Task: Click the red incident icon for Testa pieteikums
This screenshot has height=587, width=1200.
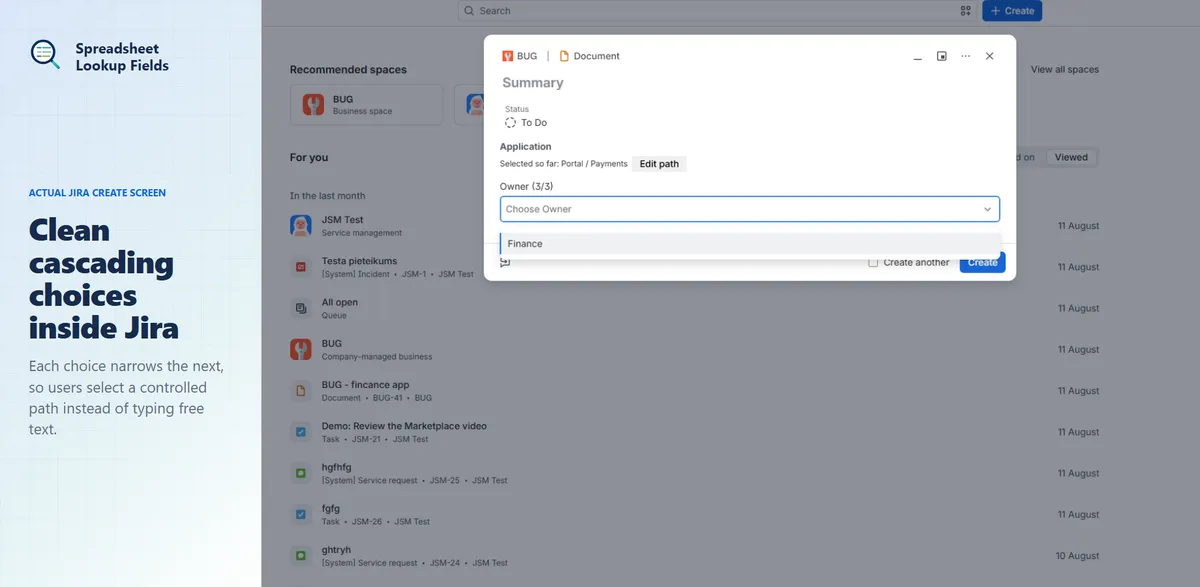Action: tap(301, 267)
